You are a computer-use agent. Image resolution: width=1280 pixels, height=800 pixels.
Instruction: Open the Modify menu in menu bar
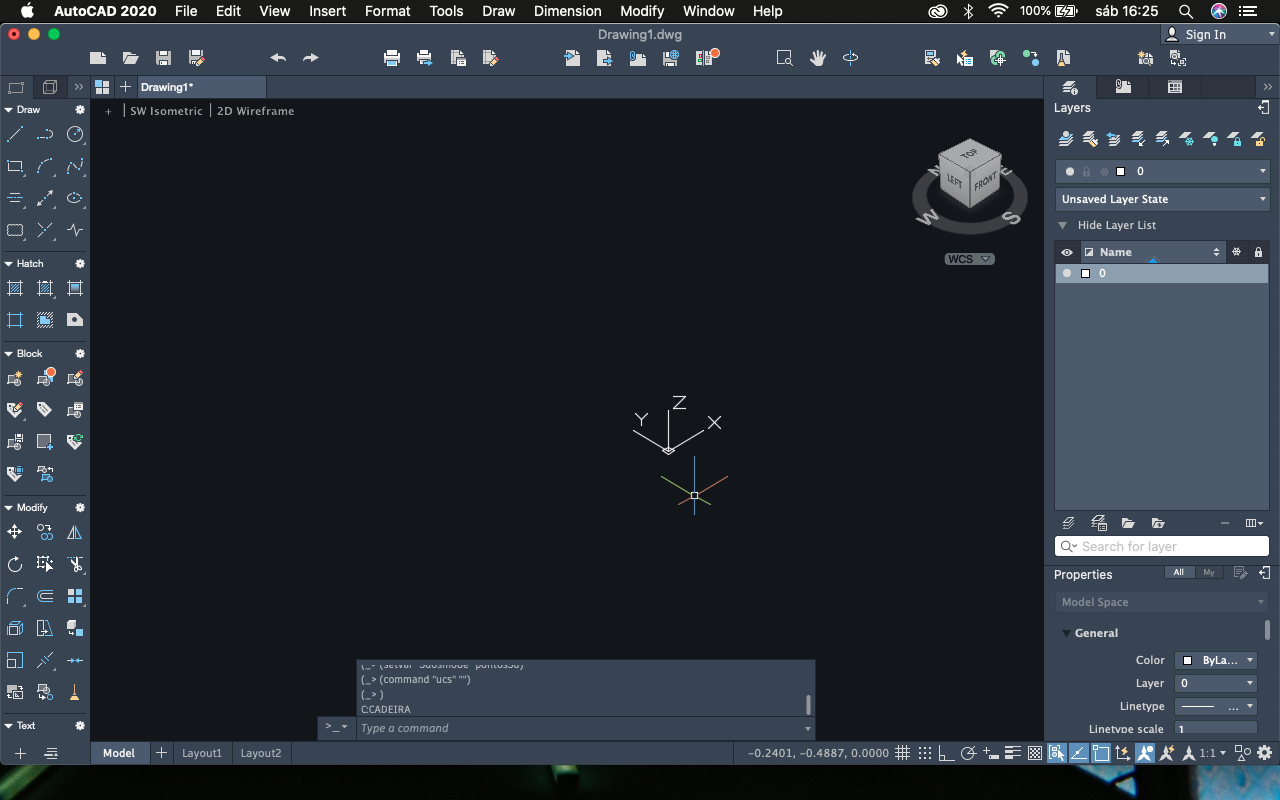(x=642, y=11)
